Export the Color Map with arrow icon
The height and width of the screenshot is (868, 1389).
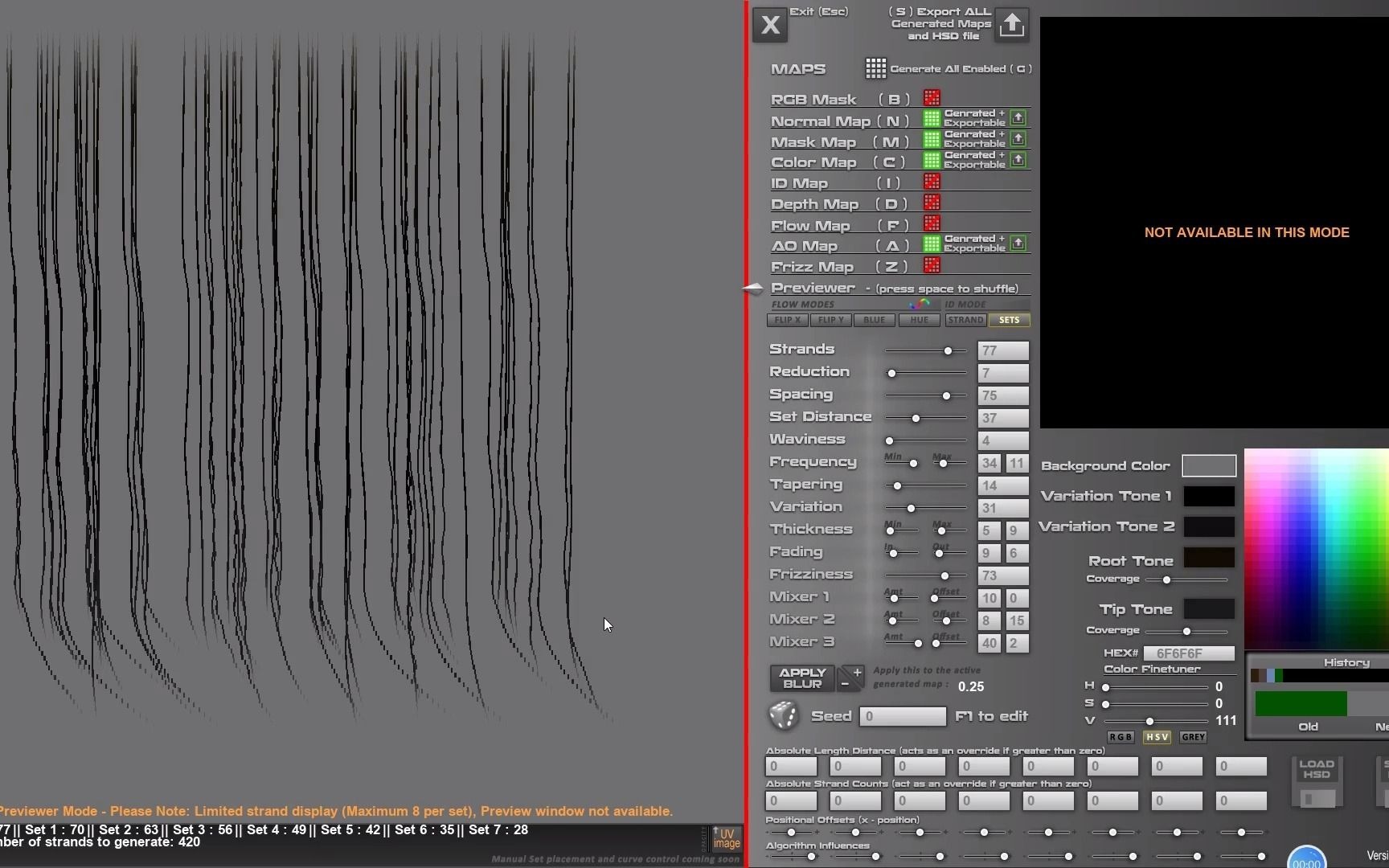coord(1018,160)
